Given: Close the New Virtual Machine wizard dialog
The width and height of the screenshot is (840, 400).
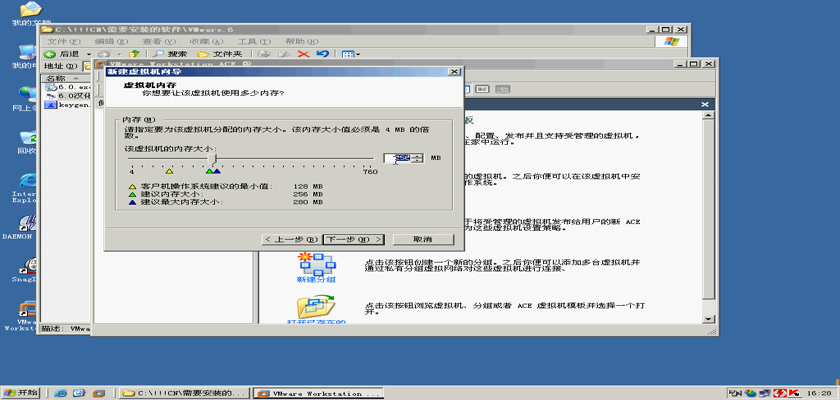Looking at the screenshot, I should pyautogui.click(x=454, y=71).
